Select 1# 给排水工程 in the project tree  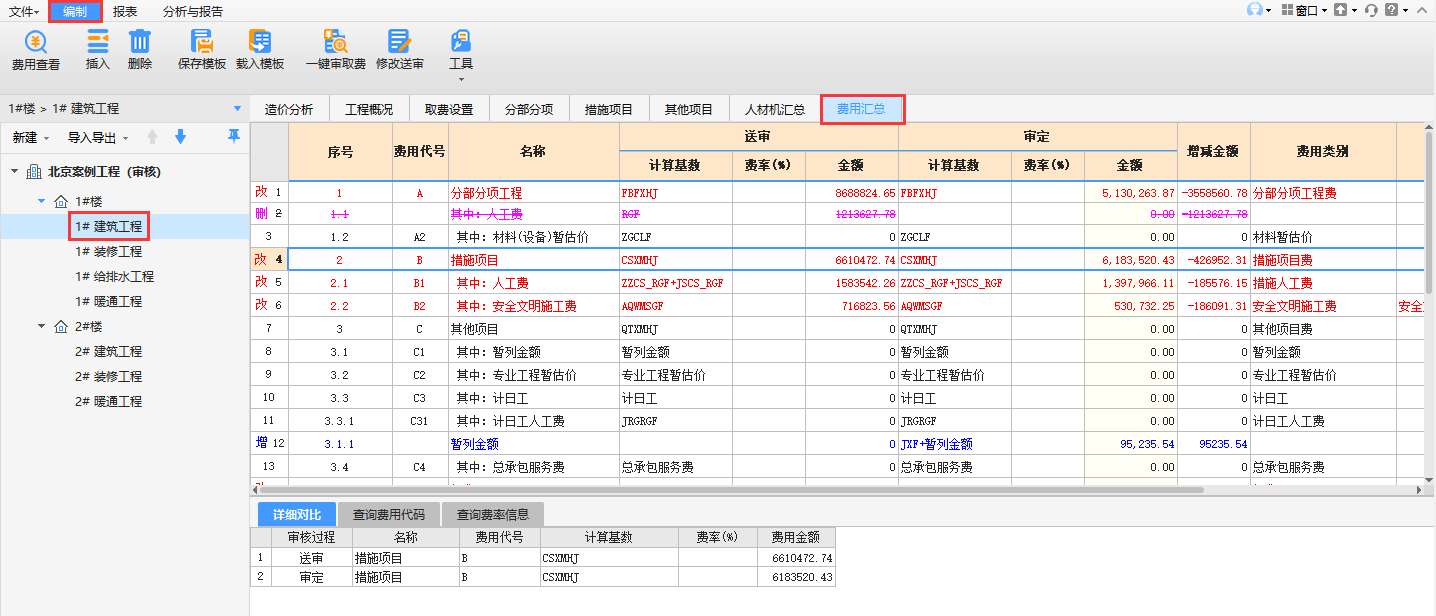(114, 276)
